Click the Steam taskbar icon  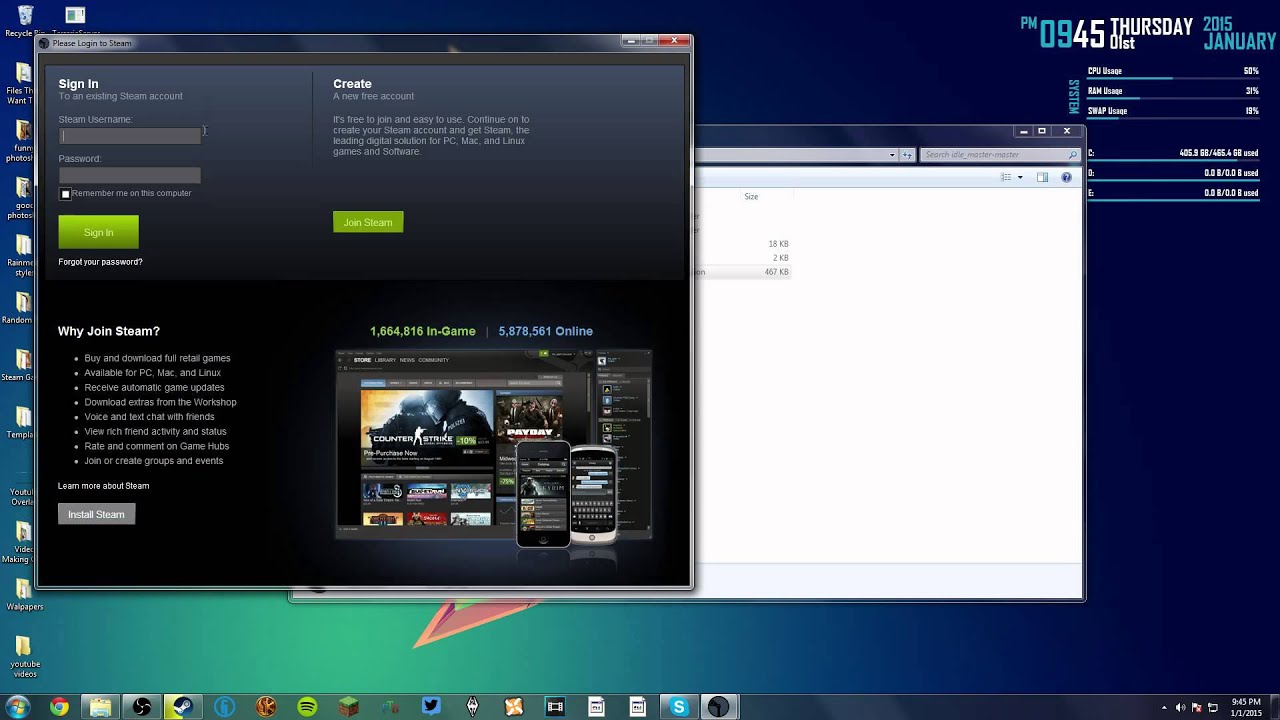click(183, 707)
